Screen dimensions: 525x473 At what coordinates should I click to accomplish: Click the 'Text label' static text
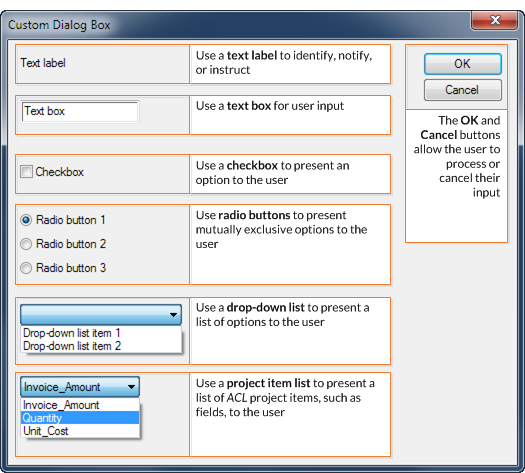click(43, 63)
